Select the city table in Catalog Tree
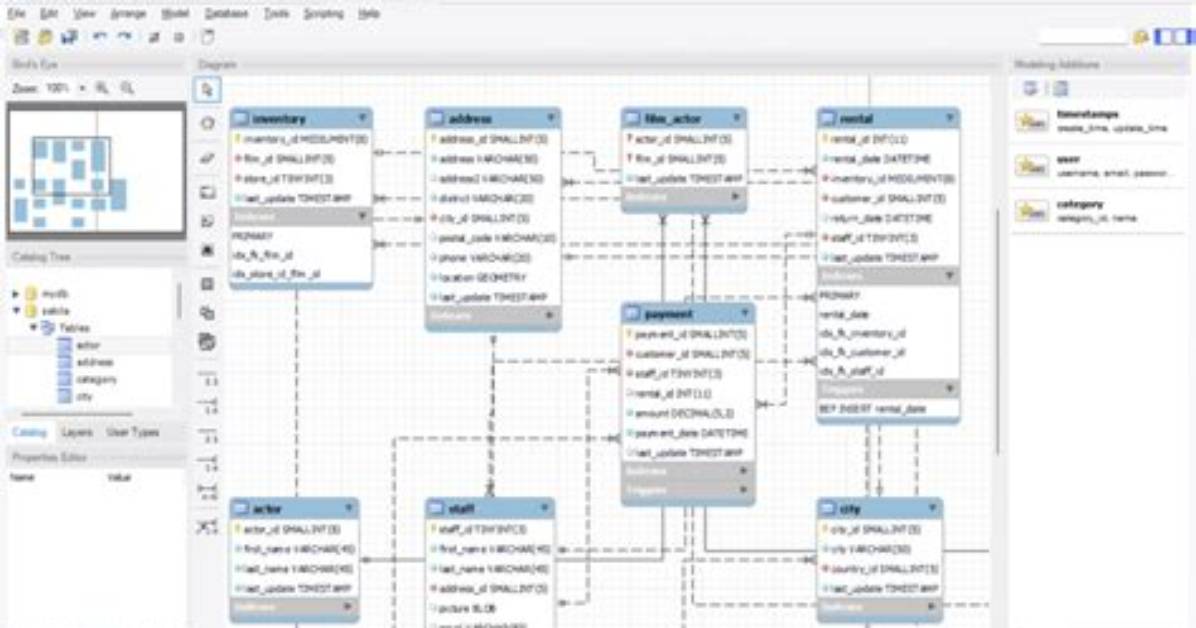Viewport: 1196px width, 628px height. coord(84,396)
